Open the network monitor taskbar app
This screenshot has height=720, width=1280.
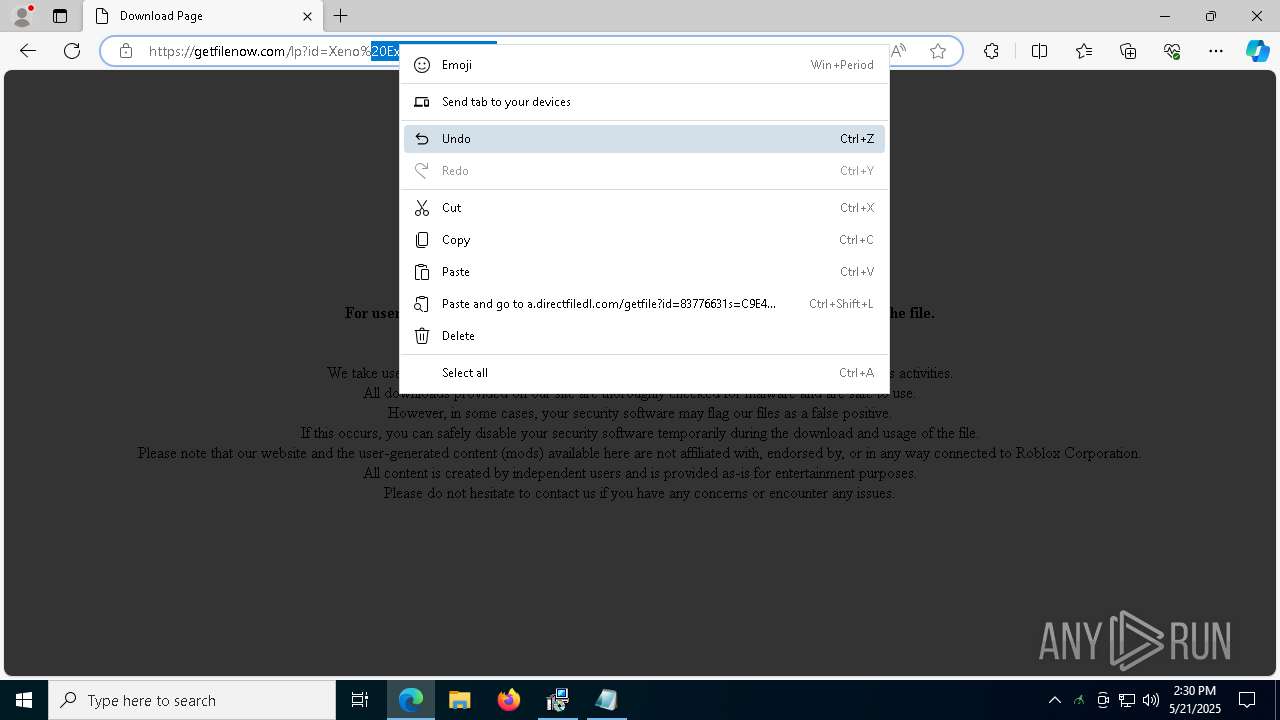pos(557,700)
